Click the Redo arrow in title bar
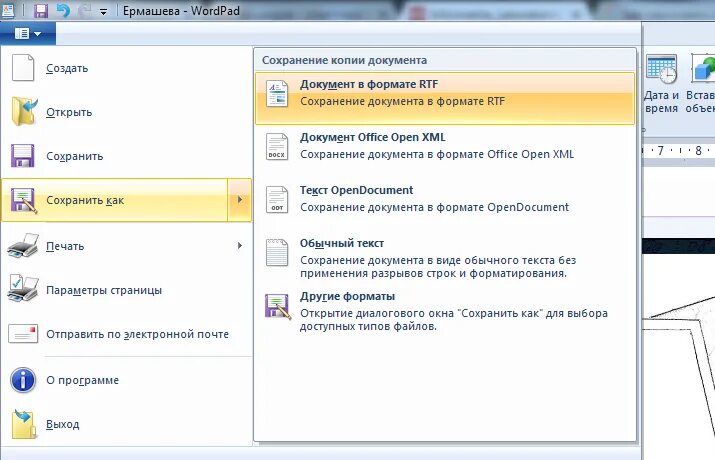Screen dimensions: 715x460 point(84,10)
